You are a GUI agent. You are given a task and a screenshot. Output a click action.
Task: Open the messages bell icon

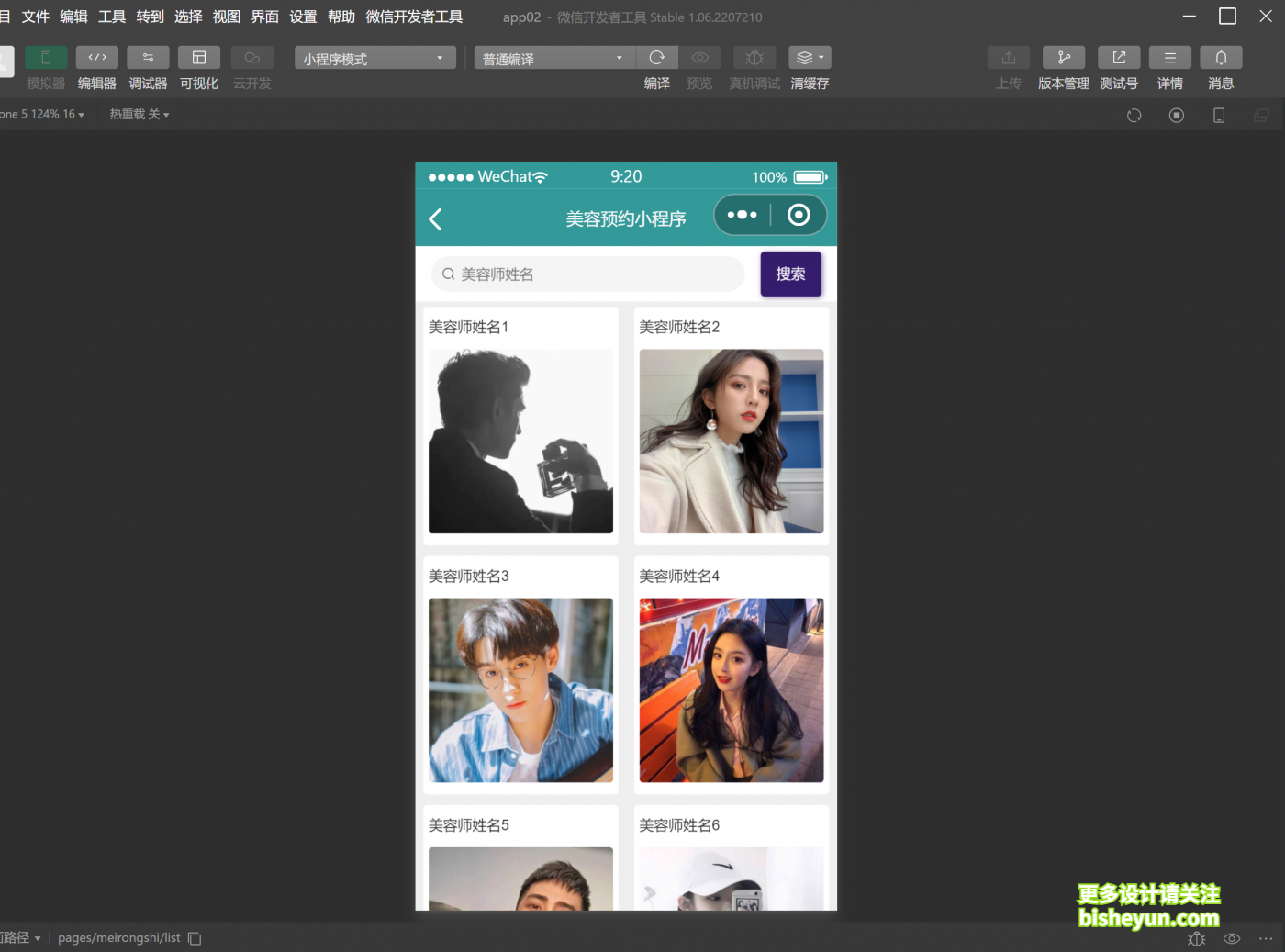(x=1221, y=58)
